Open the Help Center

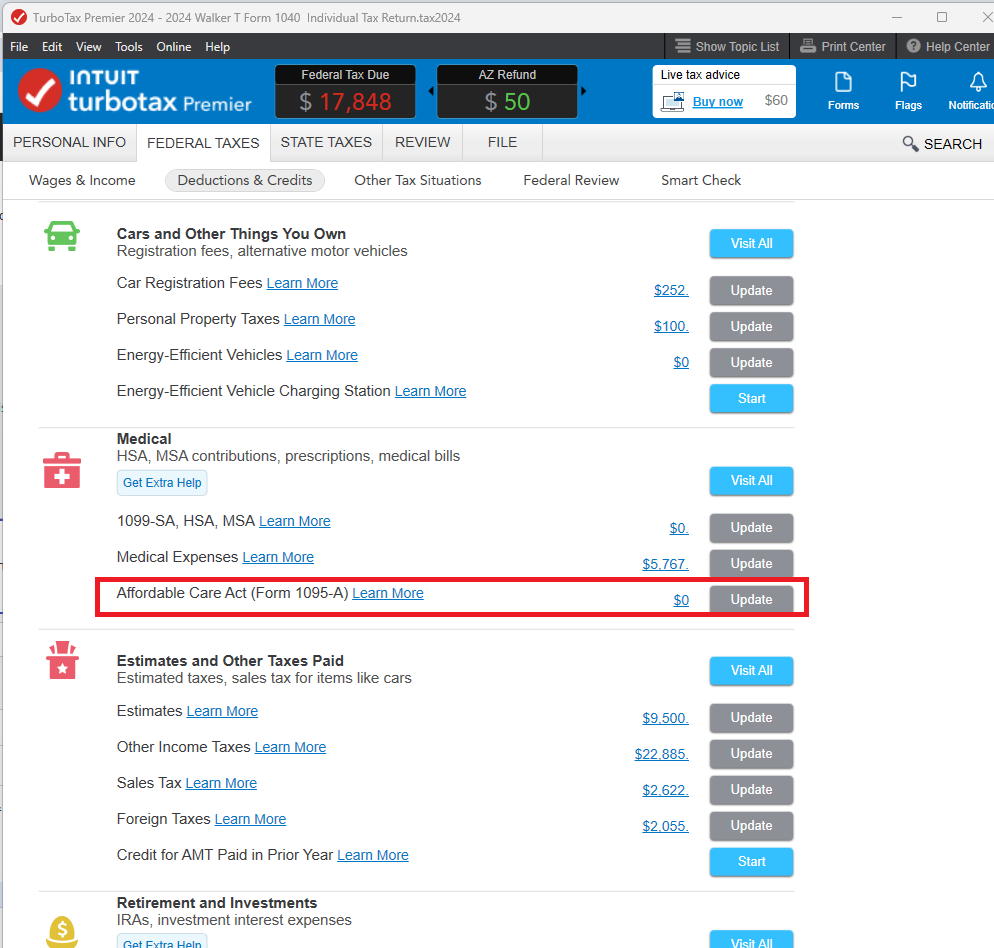coord(948,46)
